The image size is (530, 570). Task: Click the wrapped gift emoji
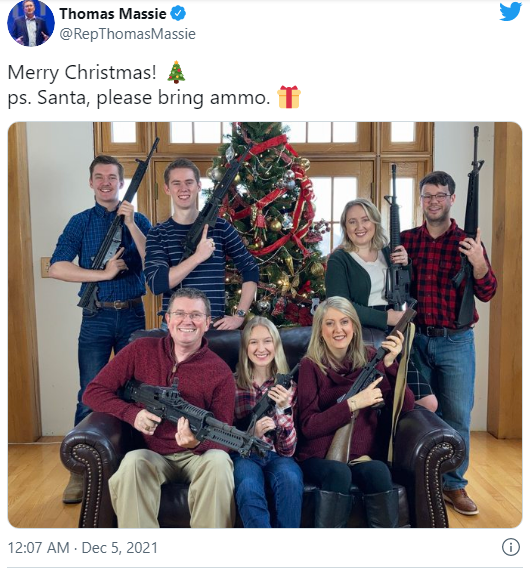(289, 97)
